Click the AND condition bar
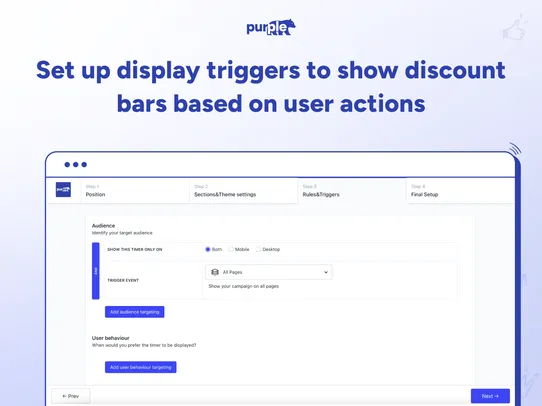Viewport: 542px width, 406px height. pos(96,271)
